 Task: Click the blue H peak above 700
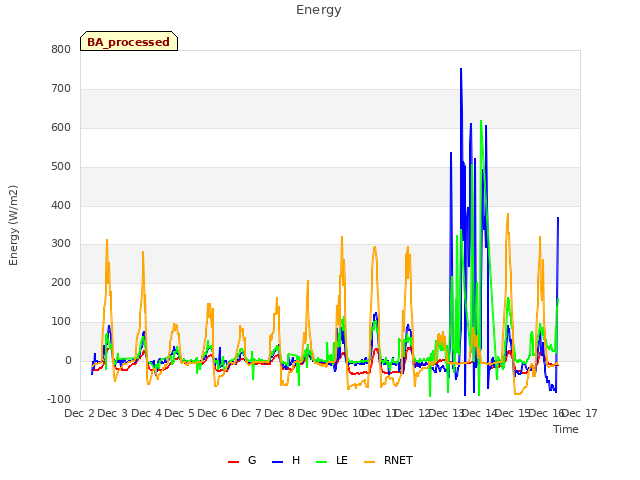[x=461, y=69]
